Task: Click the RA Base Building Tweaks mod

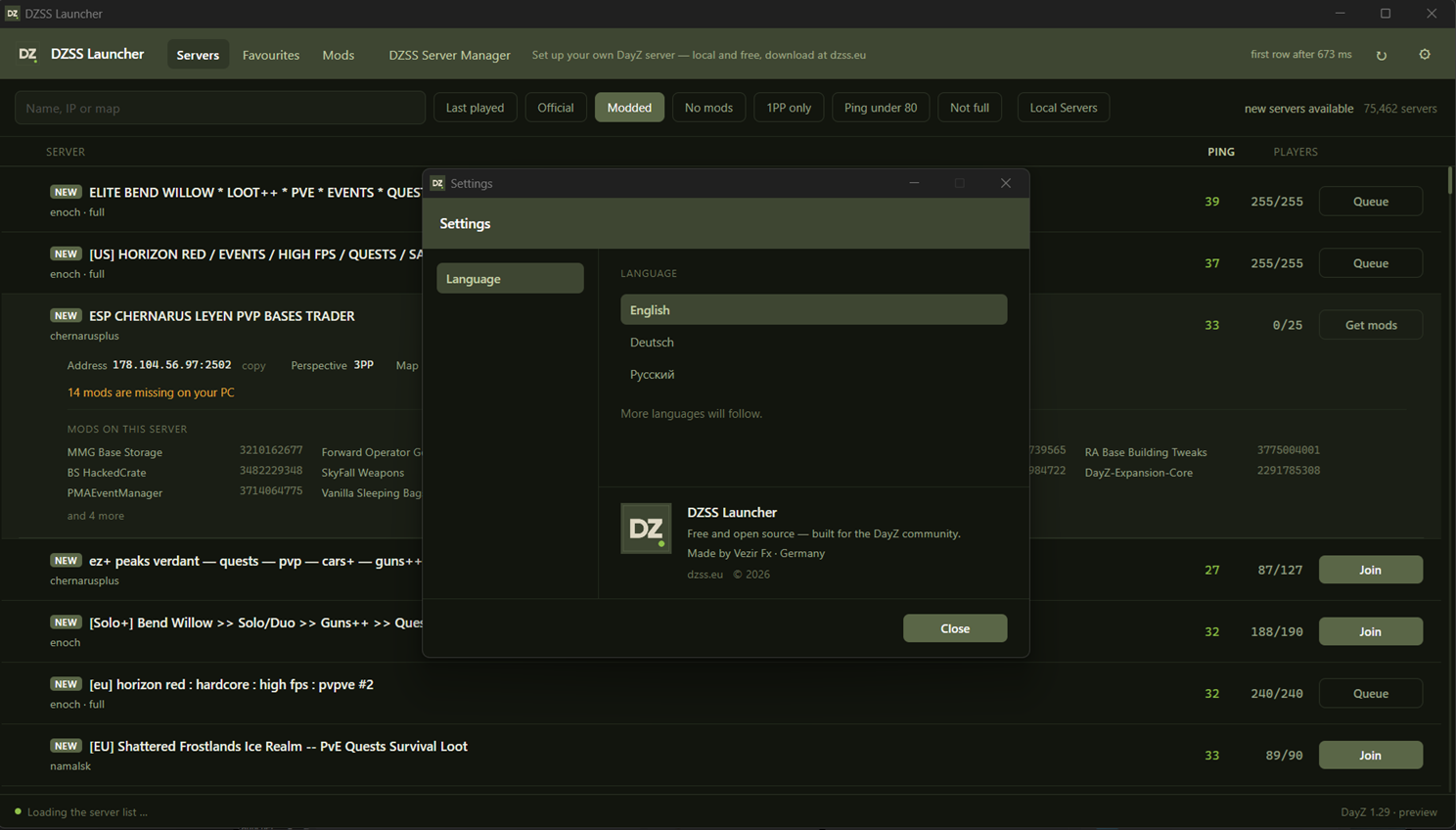Action: pyautogui.click(x=1146, y=452)
